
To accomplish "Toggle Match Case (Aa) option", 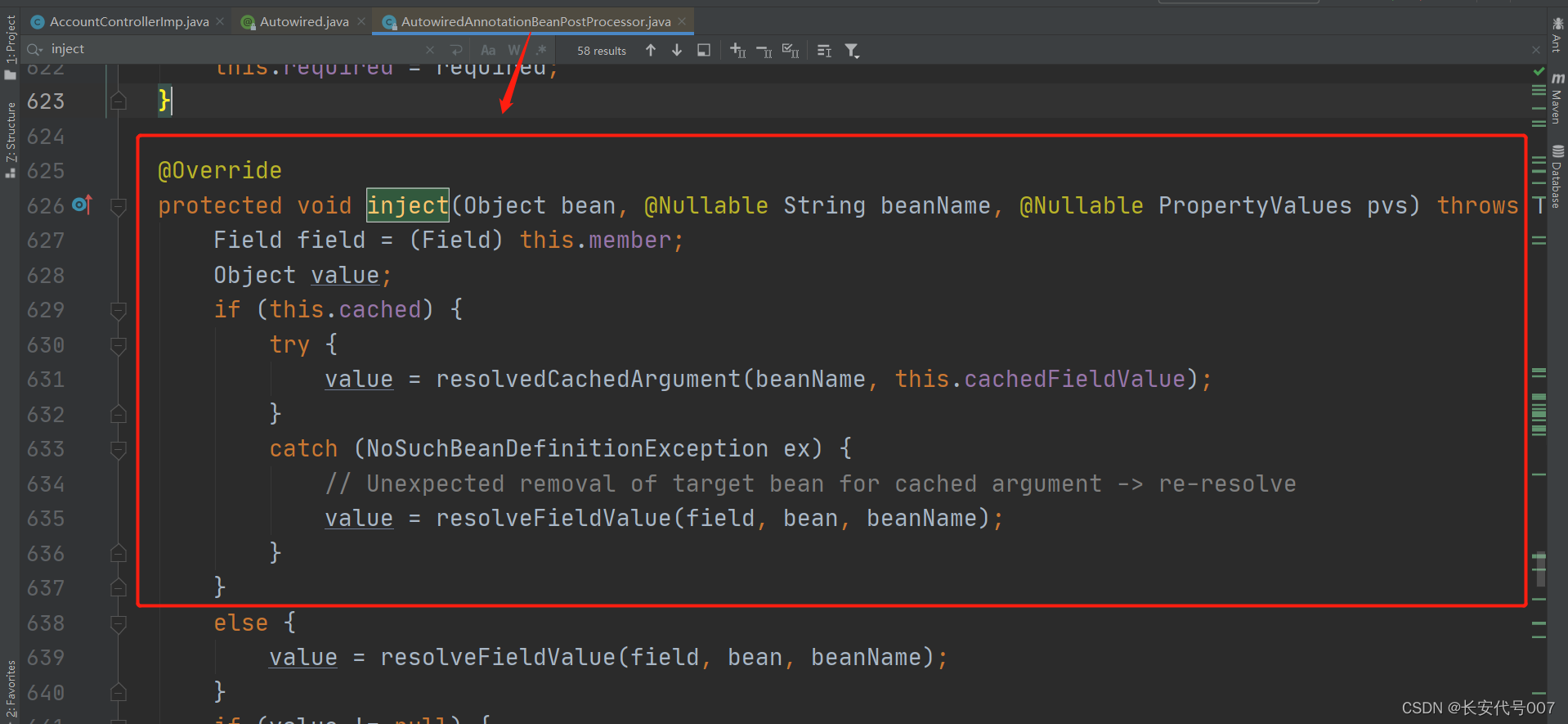I will click(x=488, y=50).
